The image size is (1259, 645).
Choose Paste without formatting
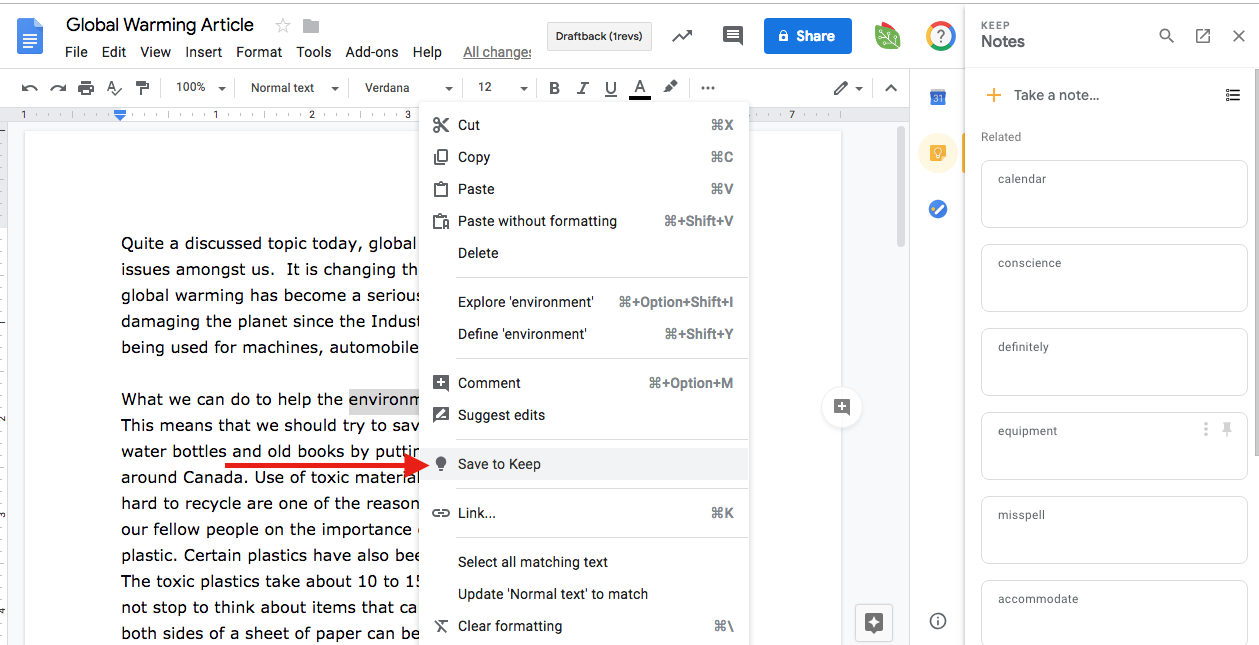pos(584,221)
